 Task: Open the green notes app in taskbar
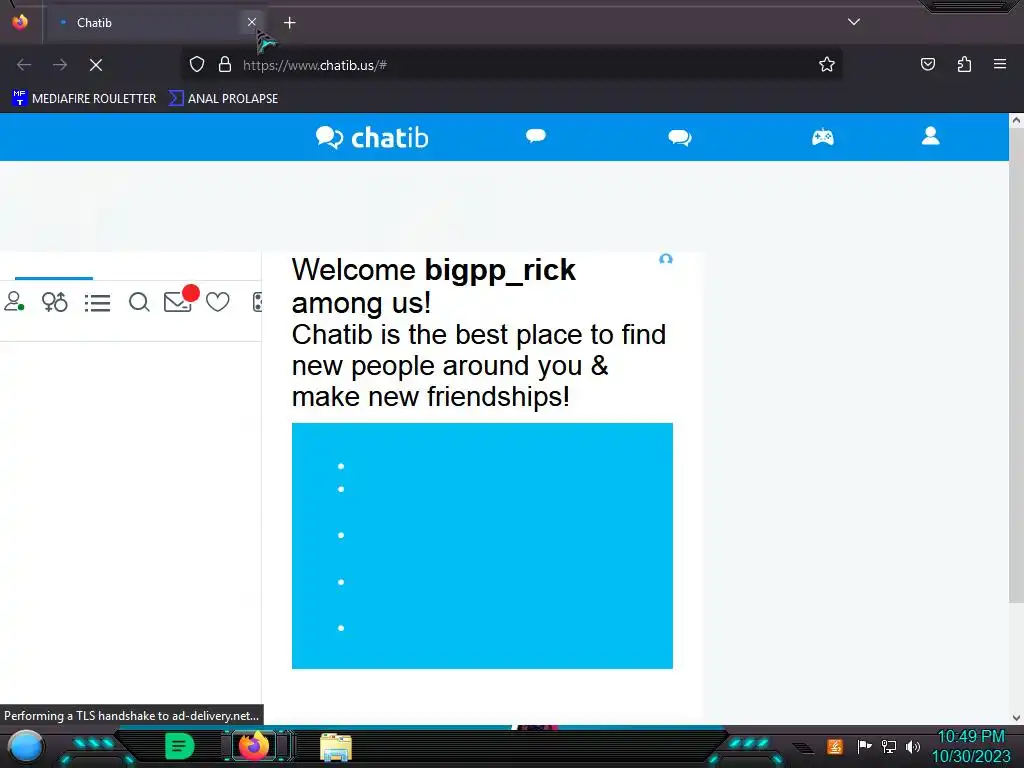180,746
